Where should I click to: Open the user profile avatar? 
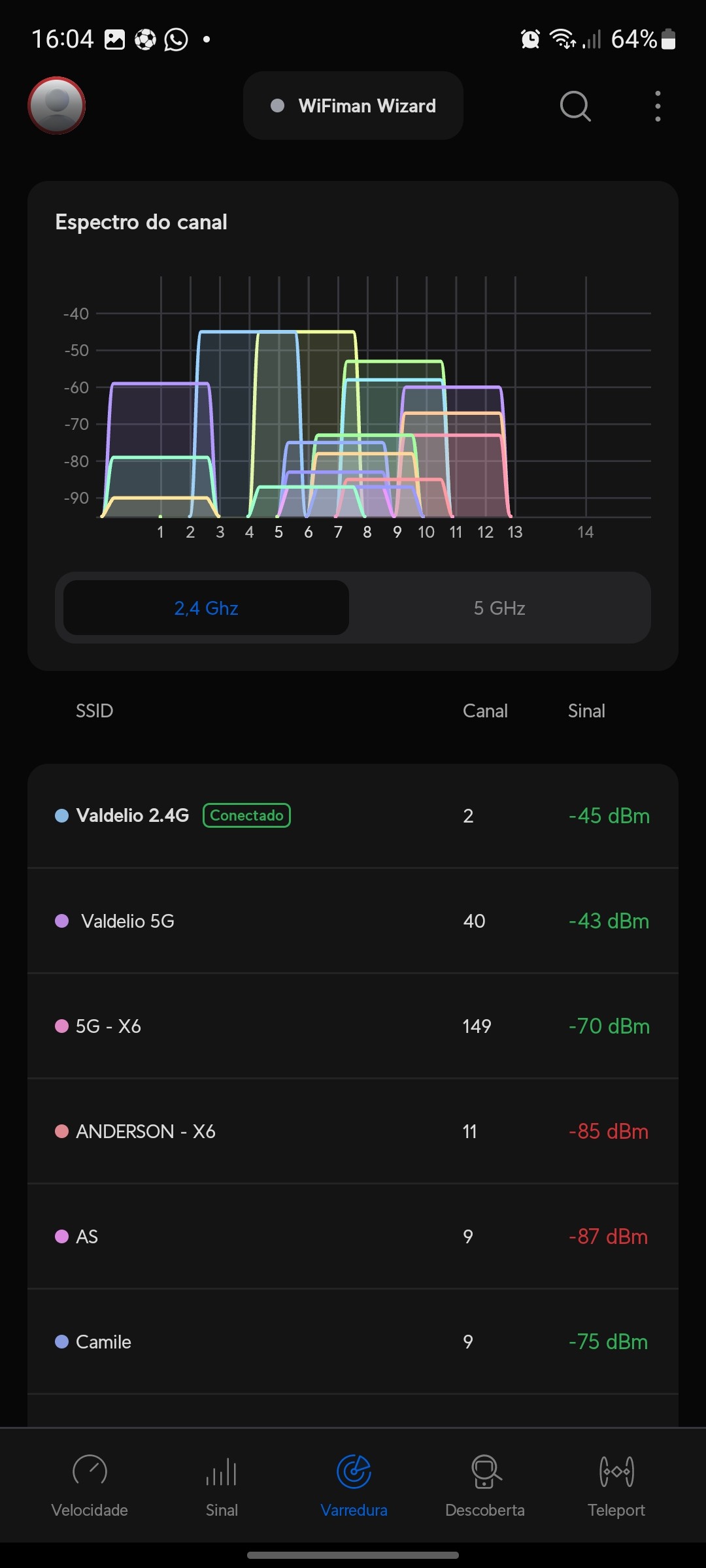57,105
